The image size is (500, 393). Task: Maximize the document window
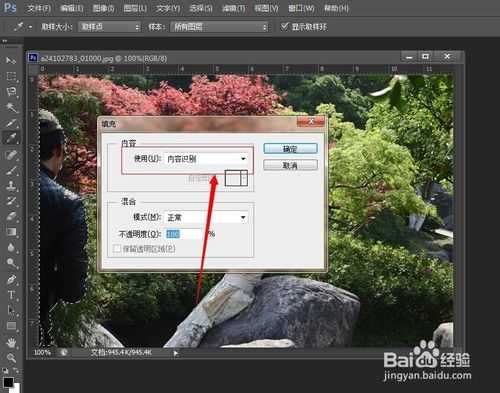click(425, 57)
